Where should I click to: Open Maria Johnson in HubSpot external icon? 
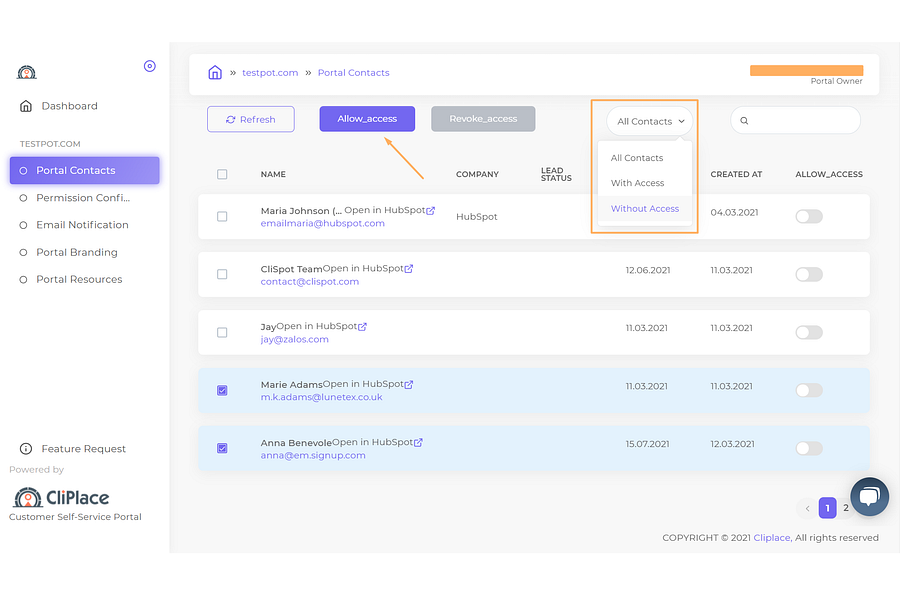[430, 211]
